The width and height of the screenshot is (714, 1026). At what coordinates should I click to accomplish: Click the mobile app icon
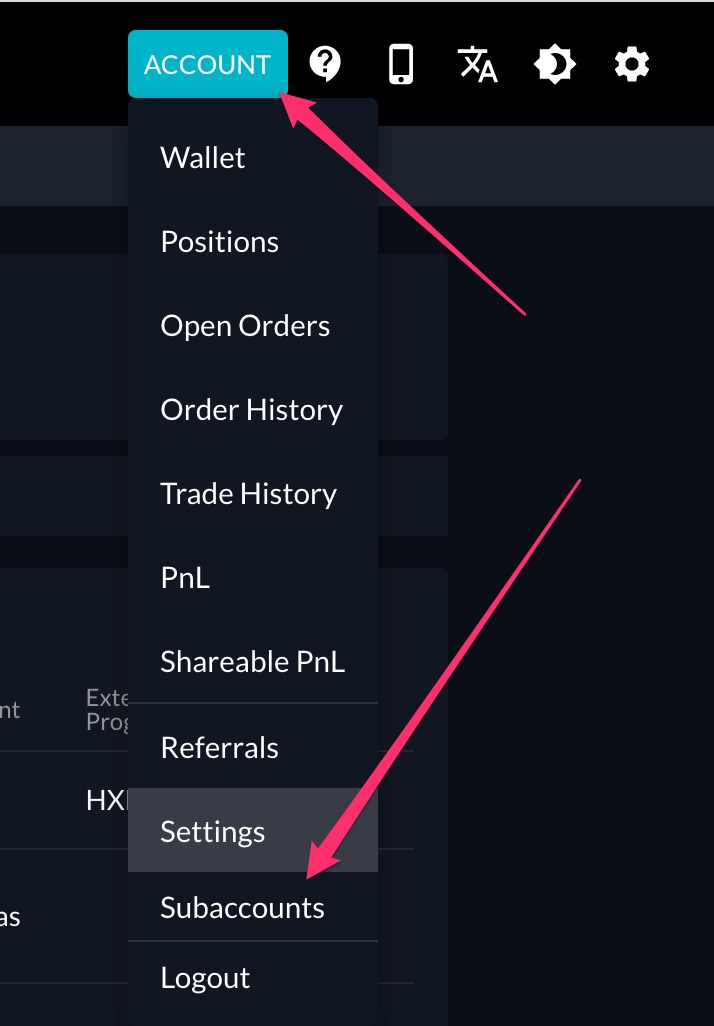coord(401,63)
